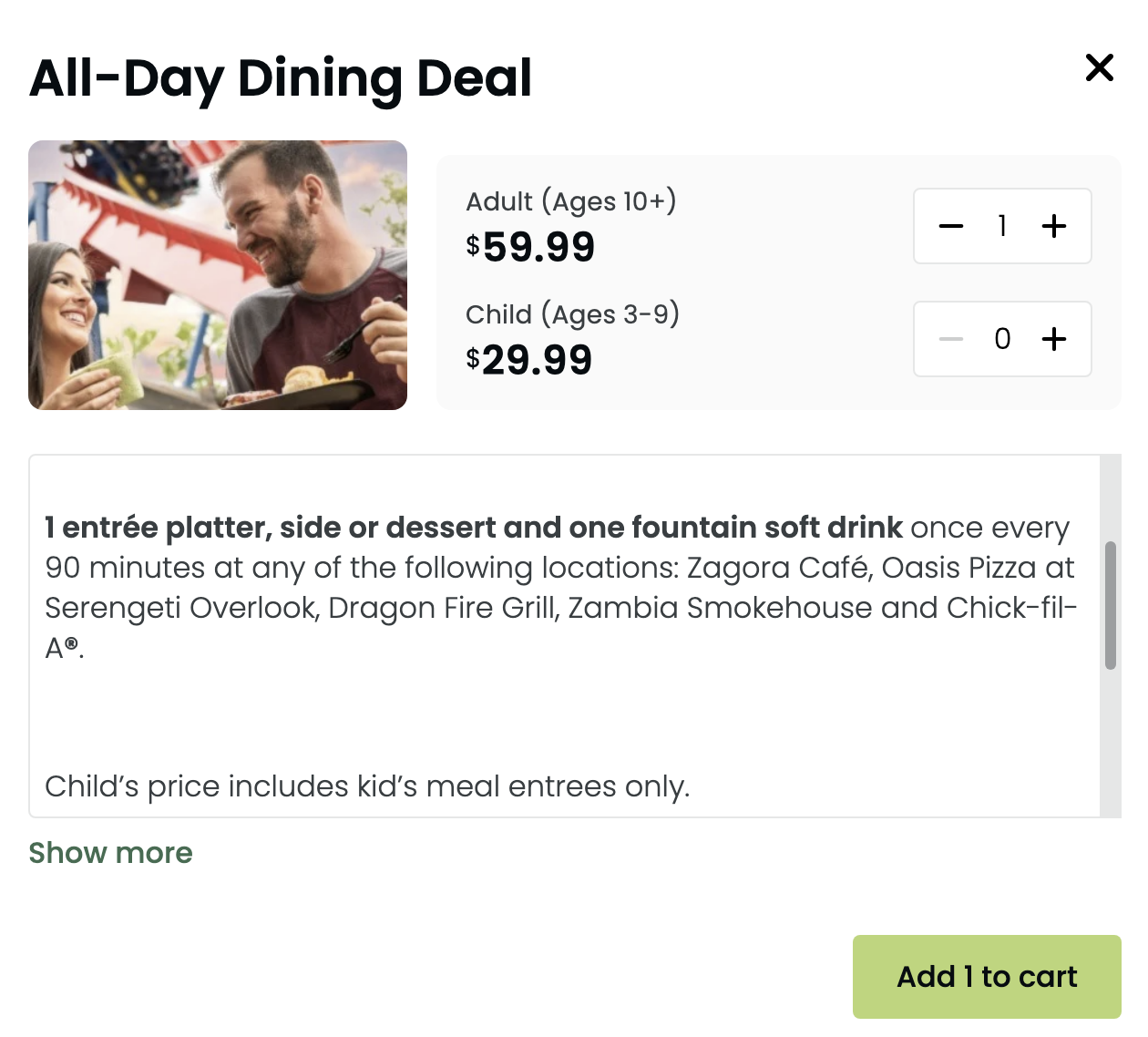Increase Child ticket quantity with plus
Screen dimensions: 1148x1037
click(1054, 339)
